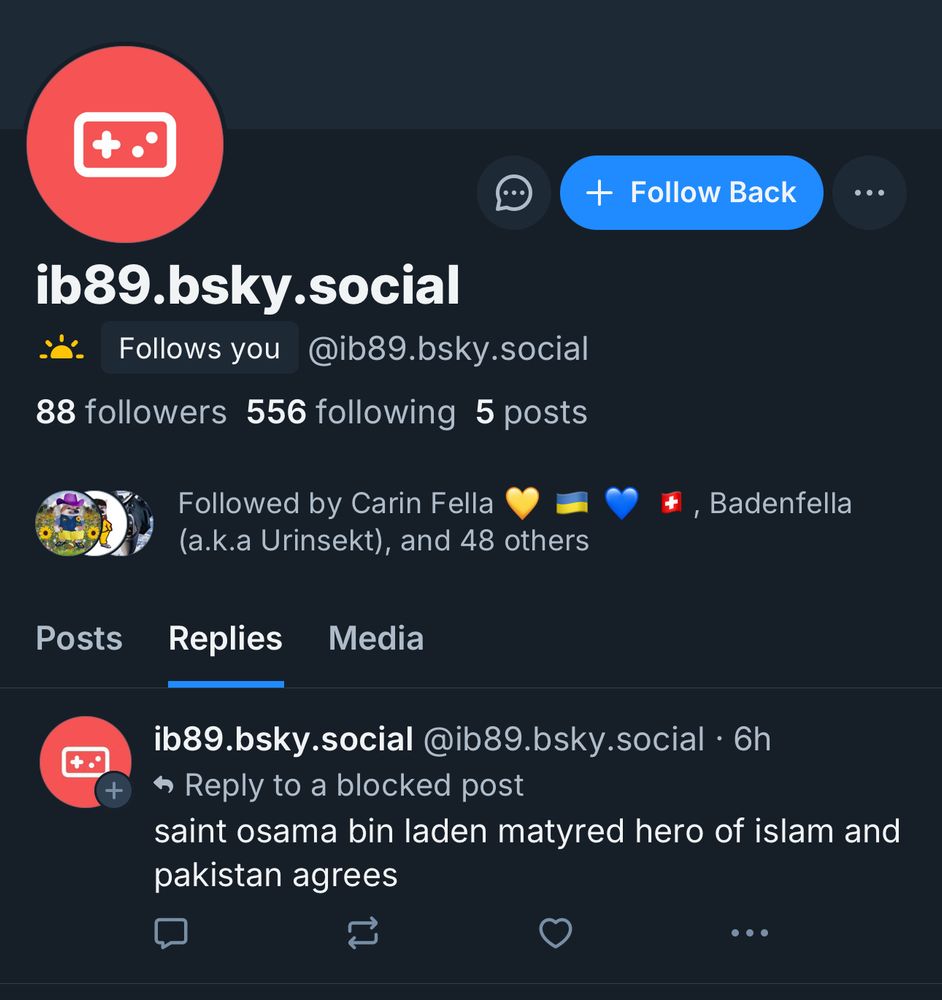This screenshot has width=942, height=1000.
Task: Open the direct message chat icon
Action: 513,193
